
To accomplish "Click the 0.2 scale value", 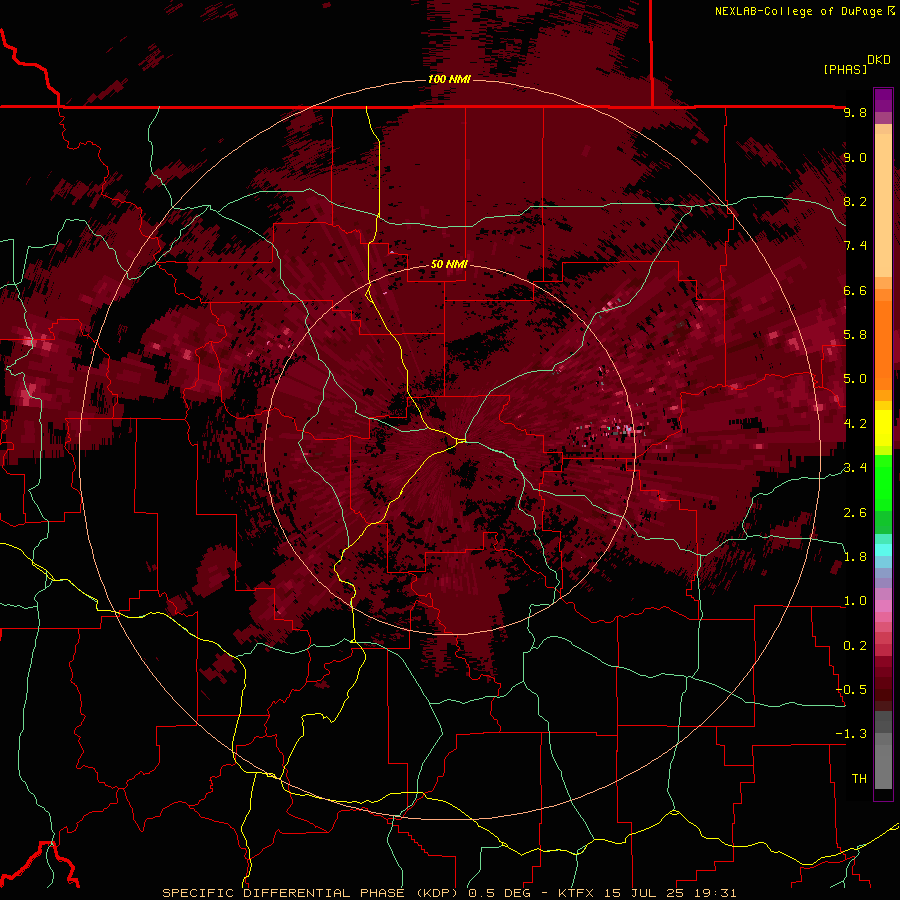I will tap(855, 646).
